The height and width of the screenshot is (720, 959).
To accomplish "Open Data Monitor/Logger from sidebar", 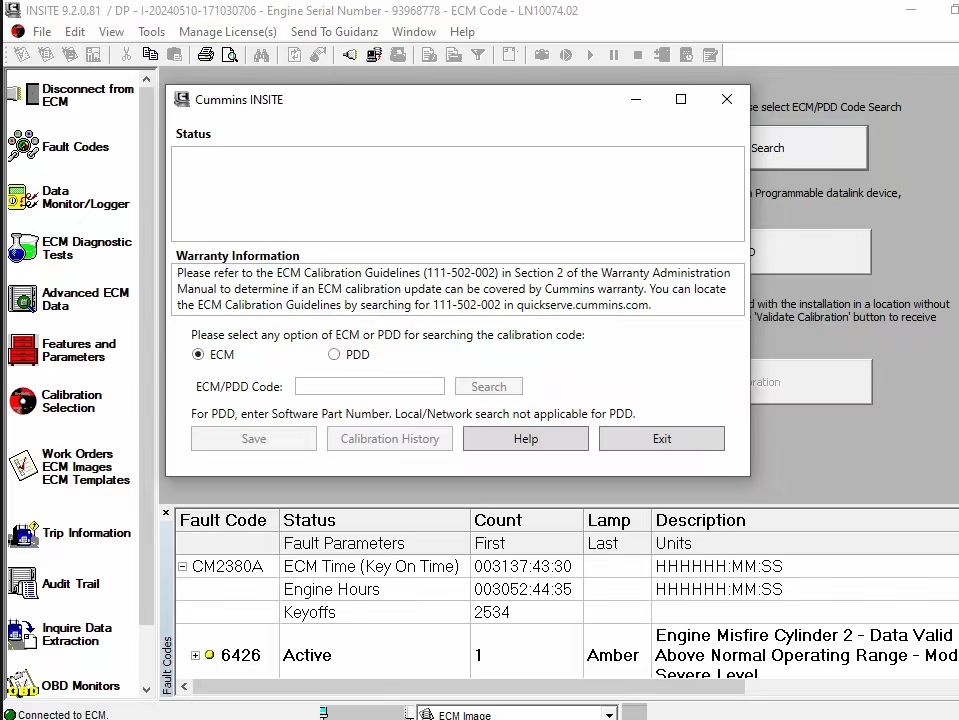I will coord(24,198).
